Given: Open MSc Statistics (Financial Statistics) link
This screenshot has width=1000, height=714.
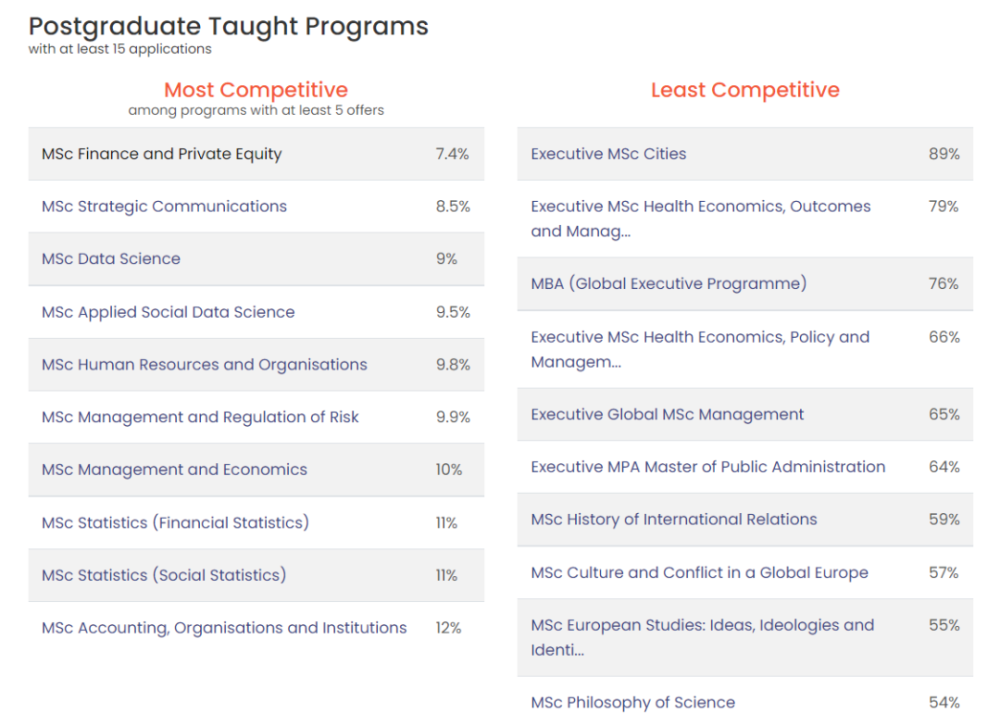Looking at the screenshot, I should (175, 523).
